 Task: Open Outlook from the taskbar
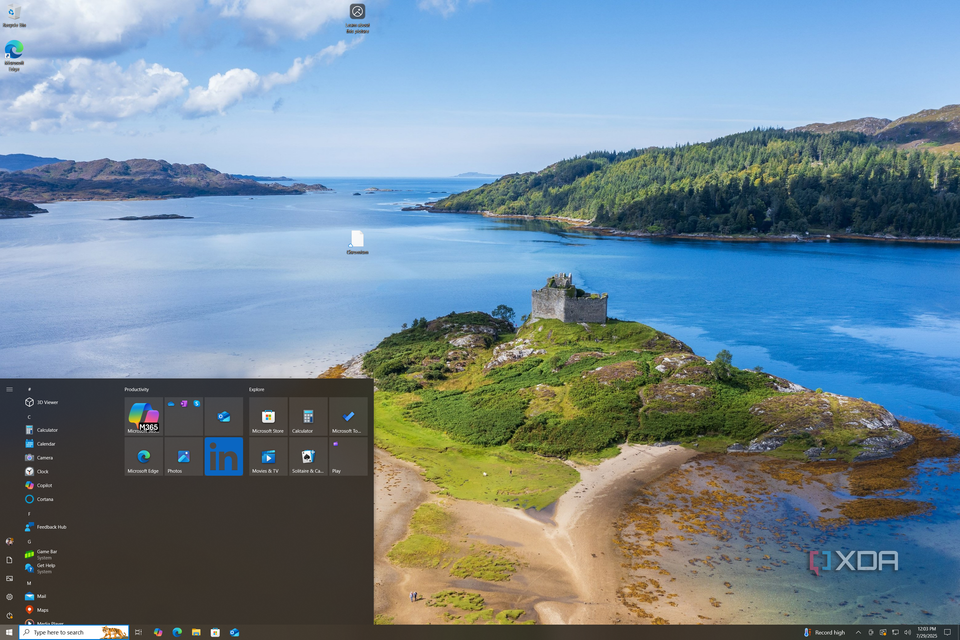click(234, 633)
